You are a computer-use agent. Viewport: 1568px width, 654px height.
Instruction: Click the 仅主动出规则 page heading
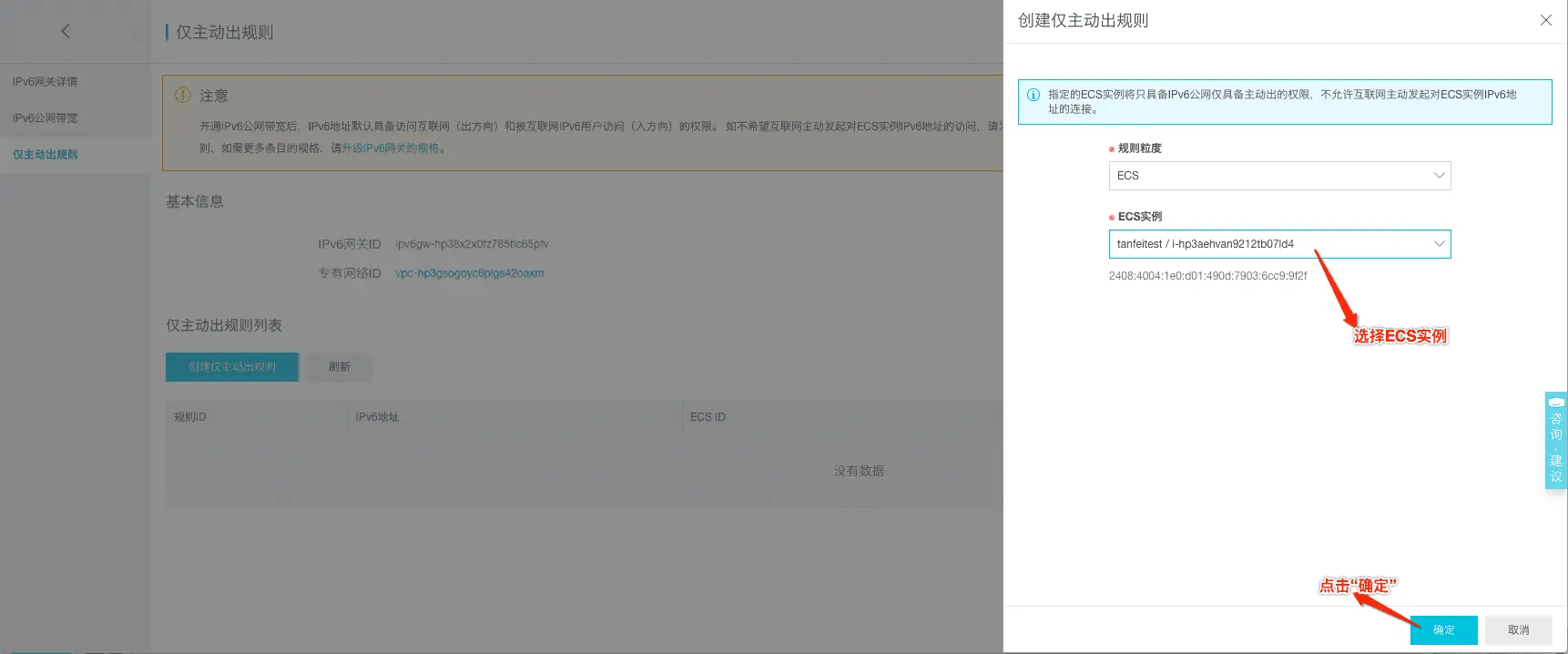point(224,32)
